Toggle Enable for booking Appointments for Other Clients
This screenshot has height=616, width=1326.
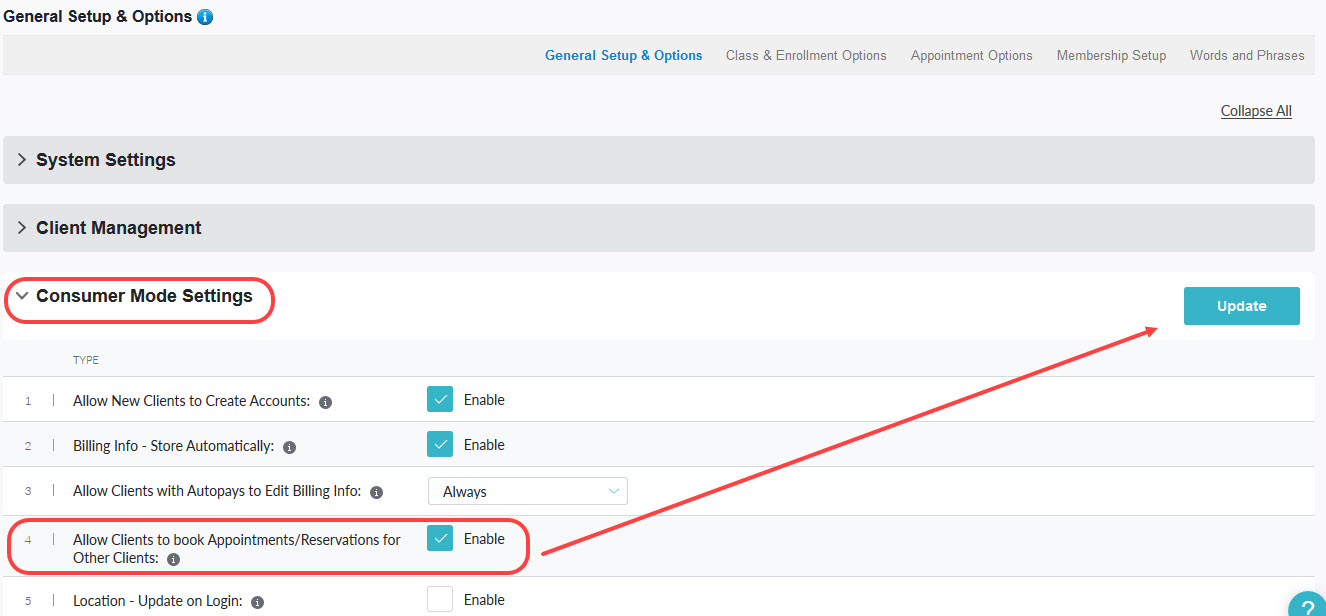(440, 538)
